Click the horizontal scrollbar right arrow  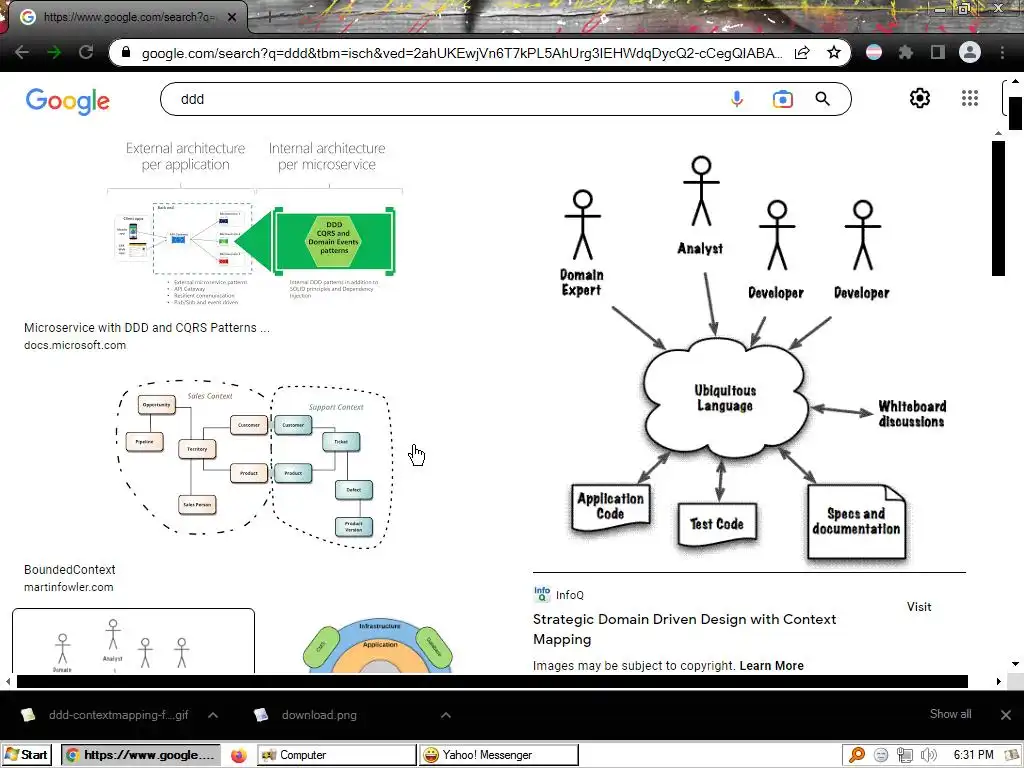[x=999, y=682]
